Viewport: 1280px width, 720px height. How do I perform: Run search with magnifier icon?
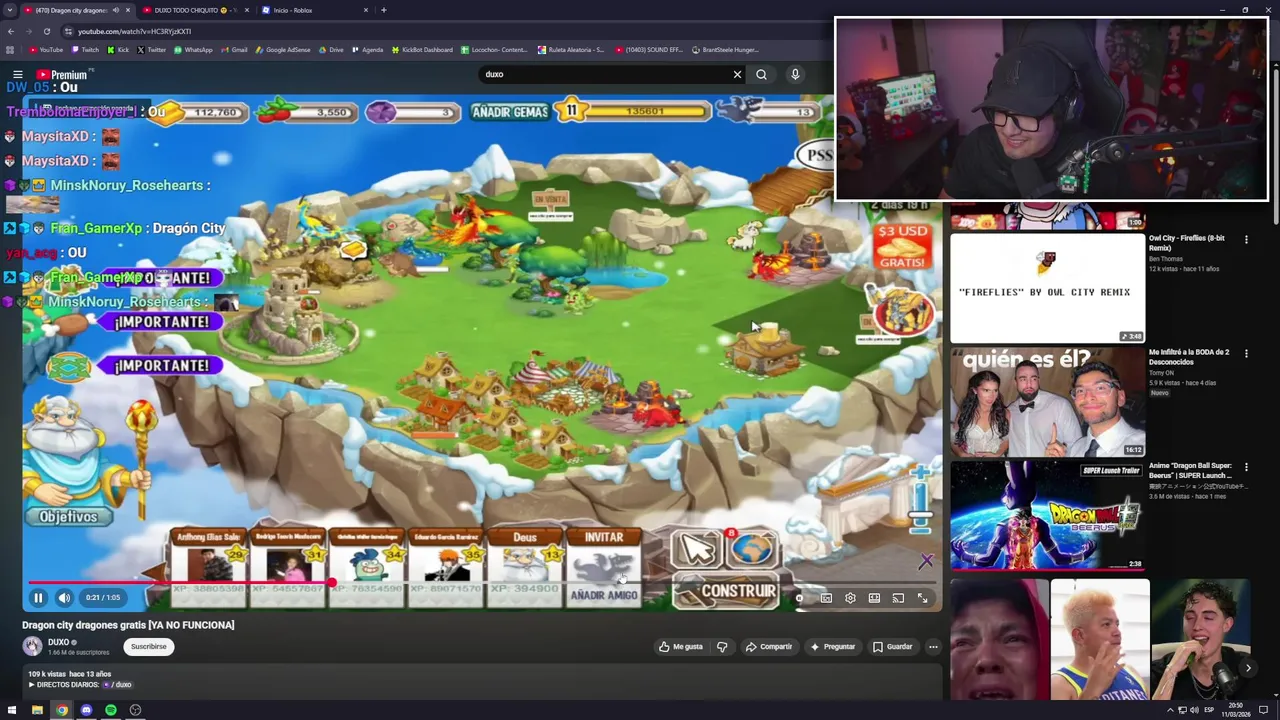pos(761,75)
